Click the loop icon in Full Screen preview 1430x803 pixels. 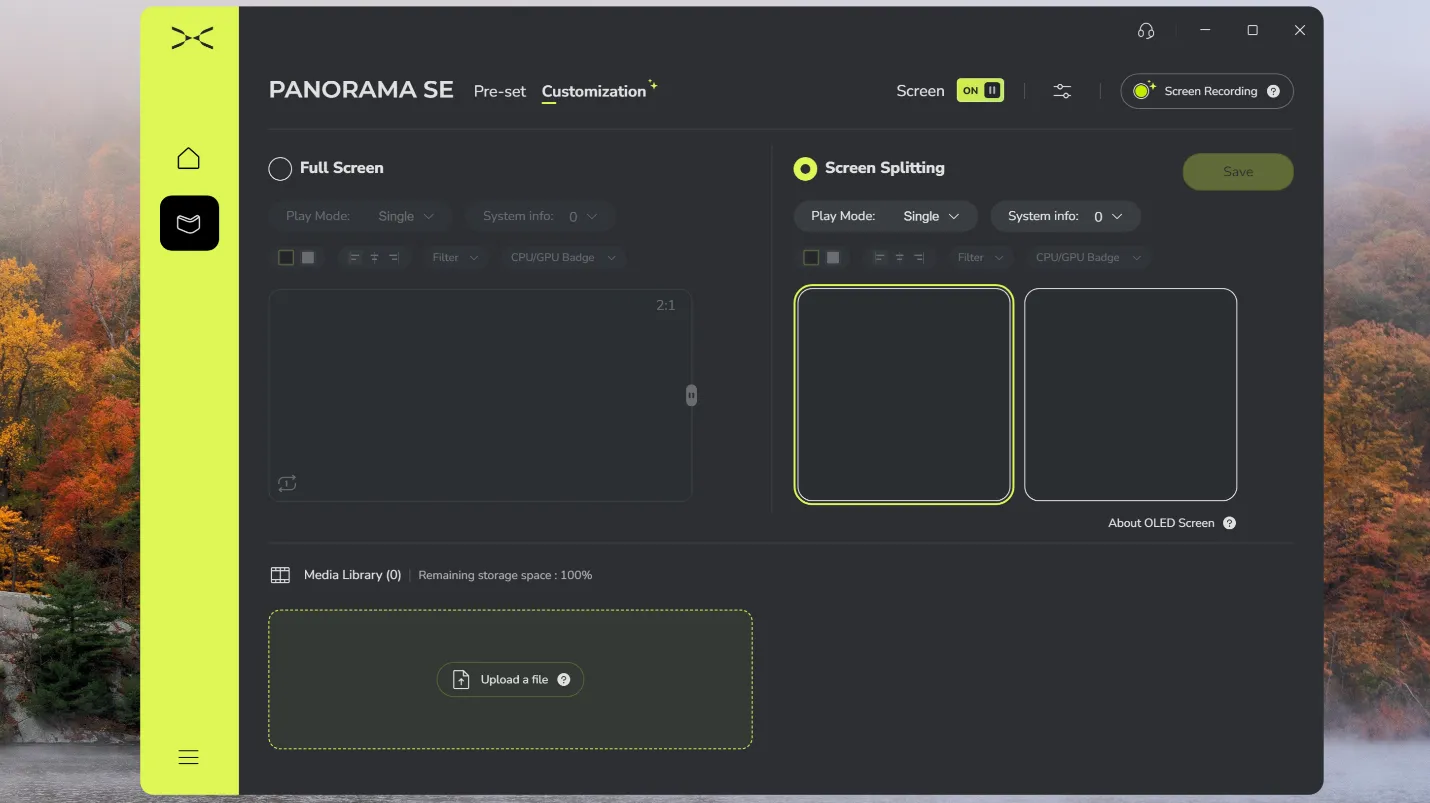[x=287, y=483]
